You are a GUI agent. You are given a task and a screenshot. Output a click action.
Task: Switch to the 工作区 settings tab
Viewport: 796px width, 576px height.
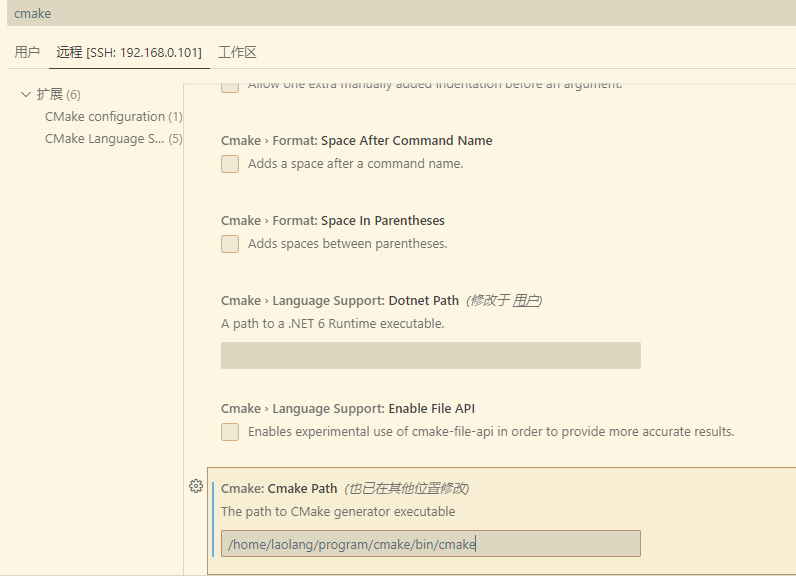tap(237, 52)
